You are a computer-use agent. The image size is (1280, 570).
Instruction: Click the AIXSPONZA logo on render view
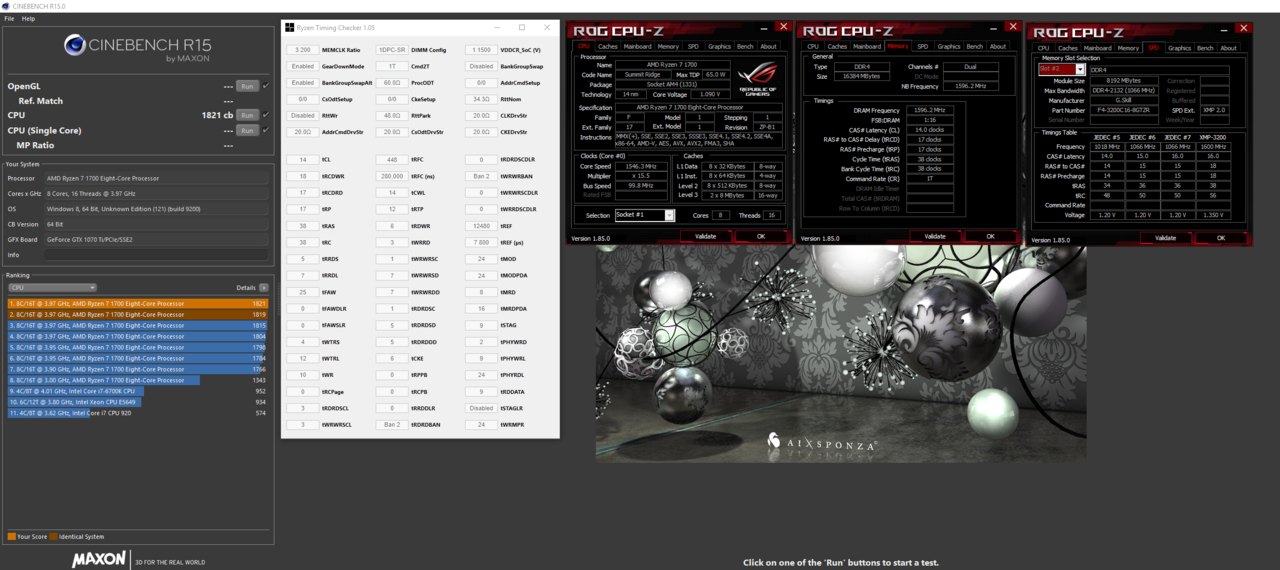(822, 442)
